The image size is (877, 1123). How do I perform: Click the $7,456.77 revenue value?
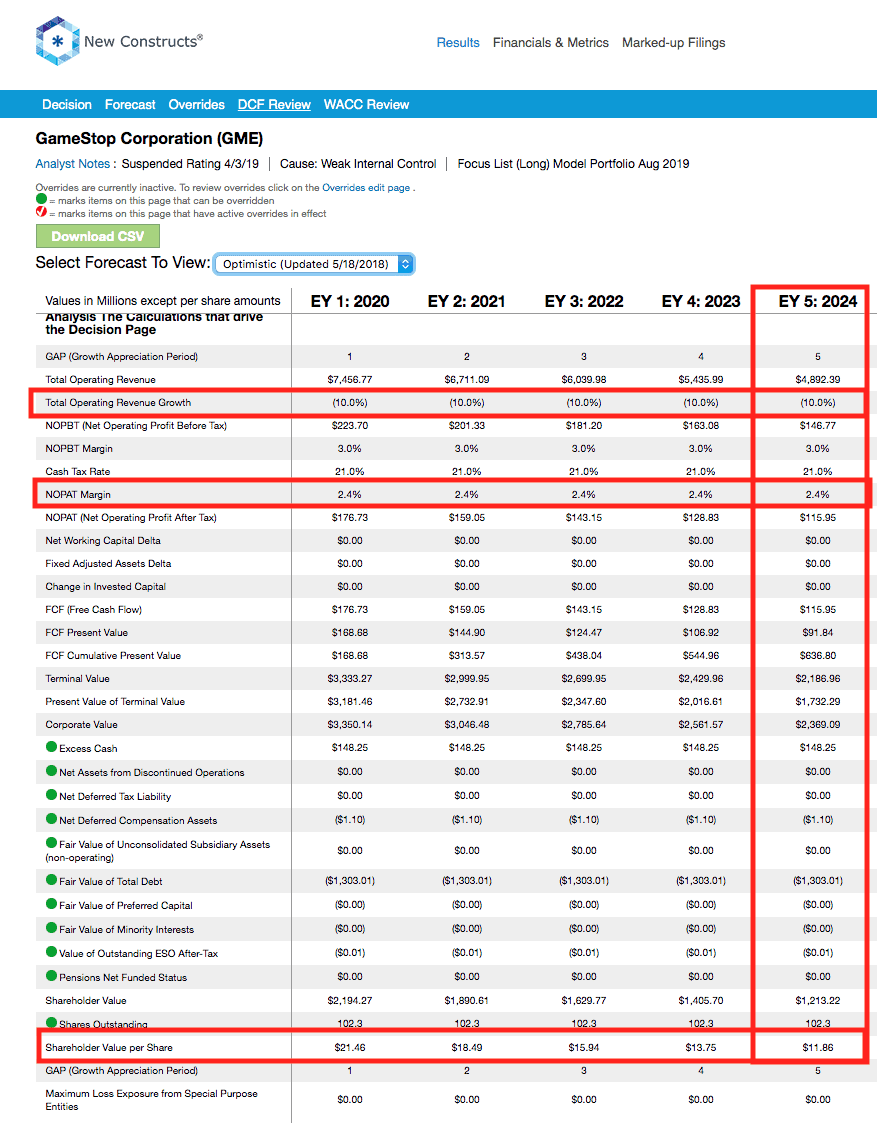[350, 380]
